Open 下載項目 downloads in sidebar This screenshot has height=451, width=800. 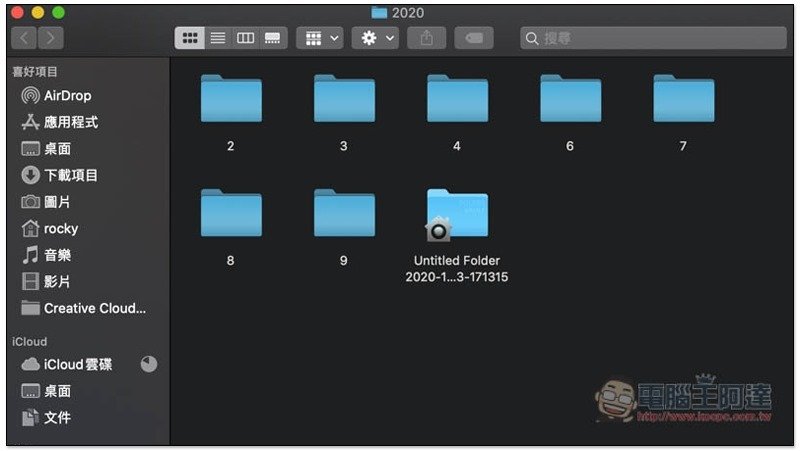tap(70, 175)
